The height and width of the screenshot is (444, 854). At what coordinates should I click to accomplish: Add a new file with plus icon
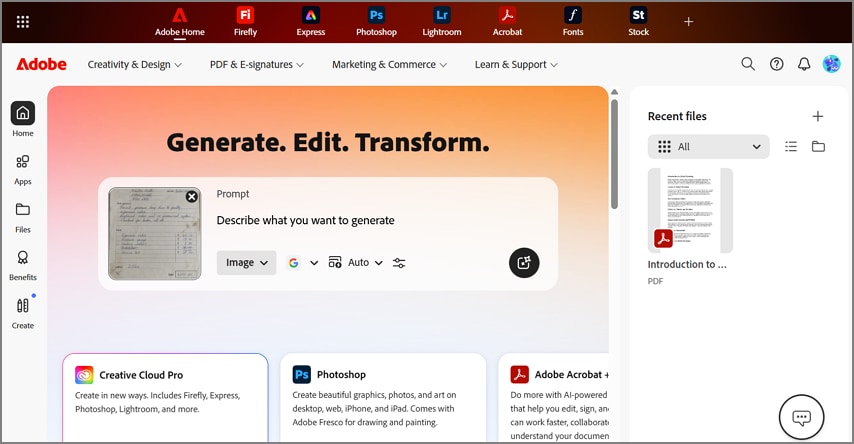pyautogui.click(x=818, y=116)
